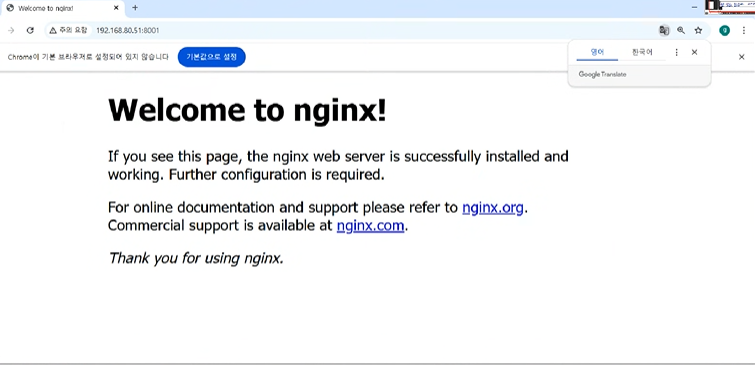Select the Welcome to nginx! tab
The height and width of the screenshot is (365, 755).
pyautogui.click(x=63, y=9)
